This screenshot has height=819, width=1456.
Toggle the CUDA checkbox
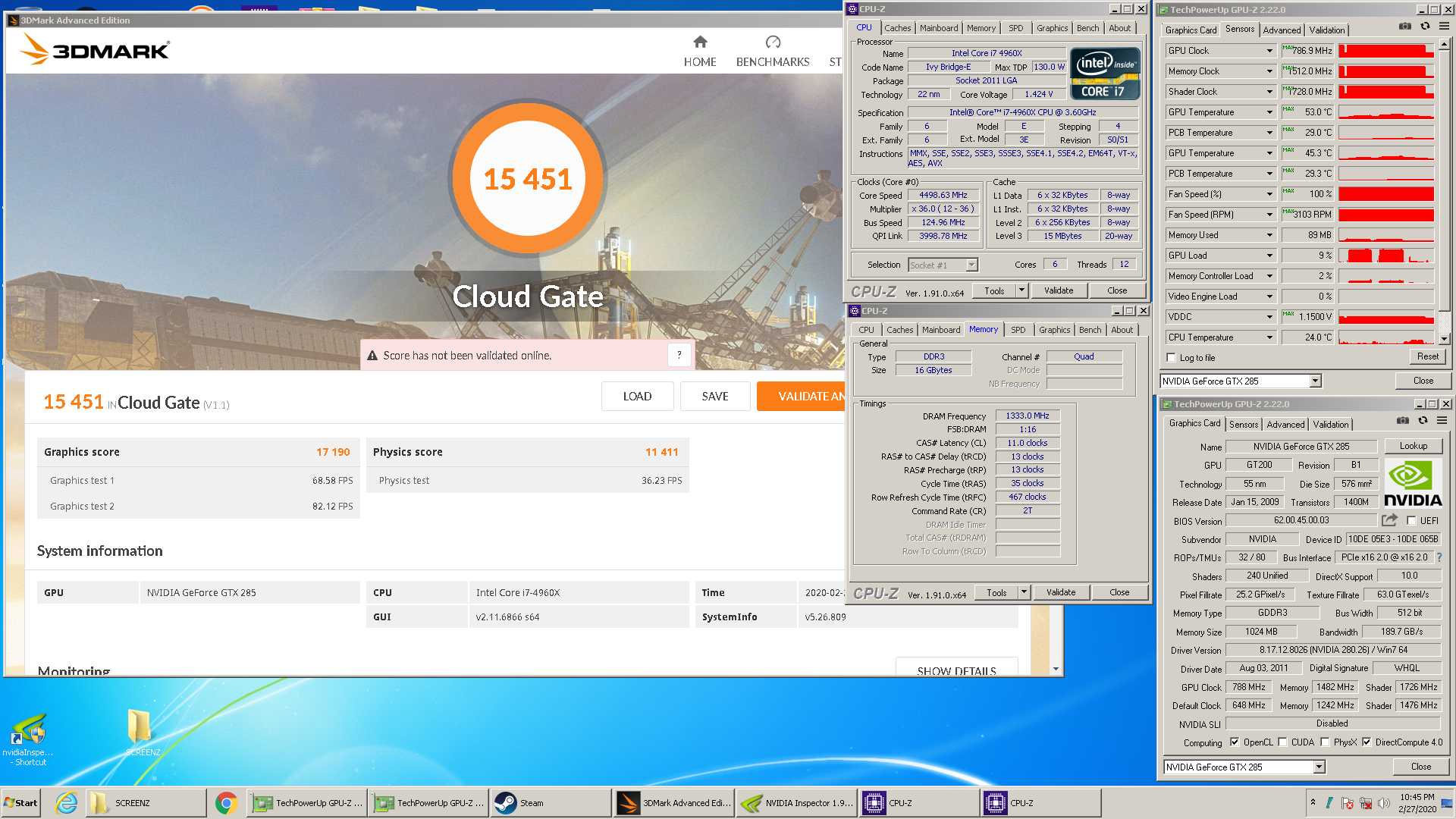point(1282,742)
